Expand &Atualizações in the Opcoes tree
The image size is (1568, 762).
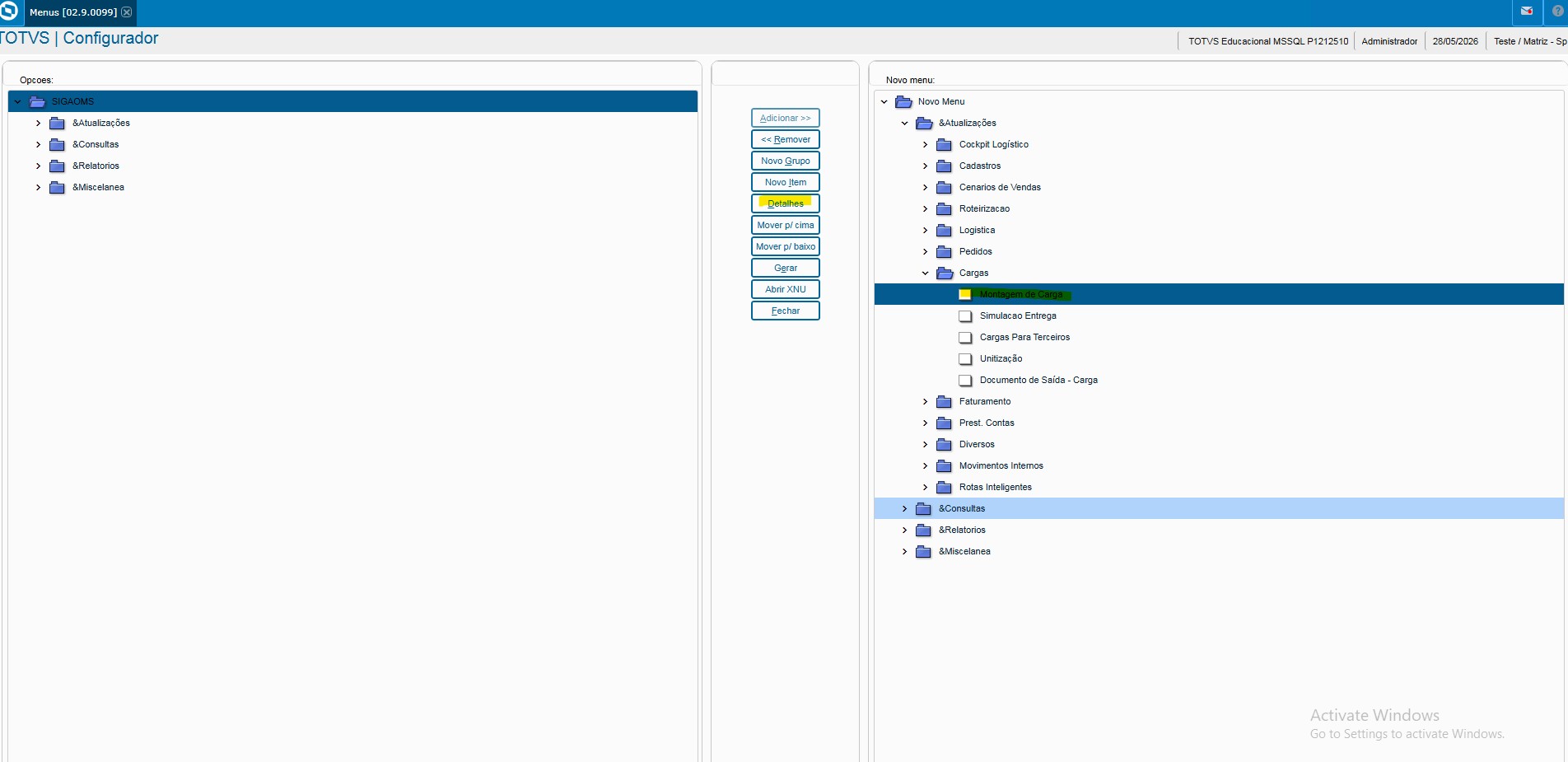(x=38, y=123)
